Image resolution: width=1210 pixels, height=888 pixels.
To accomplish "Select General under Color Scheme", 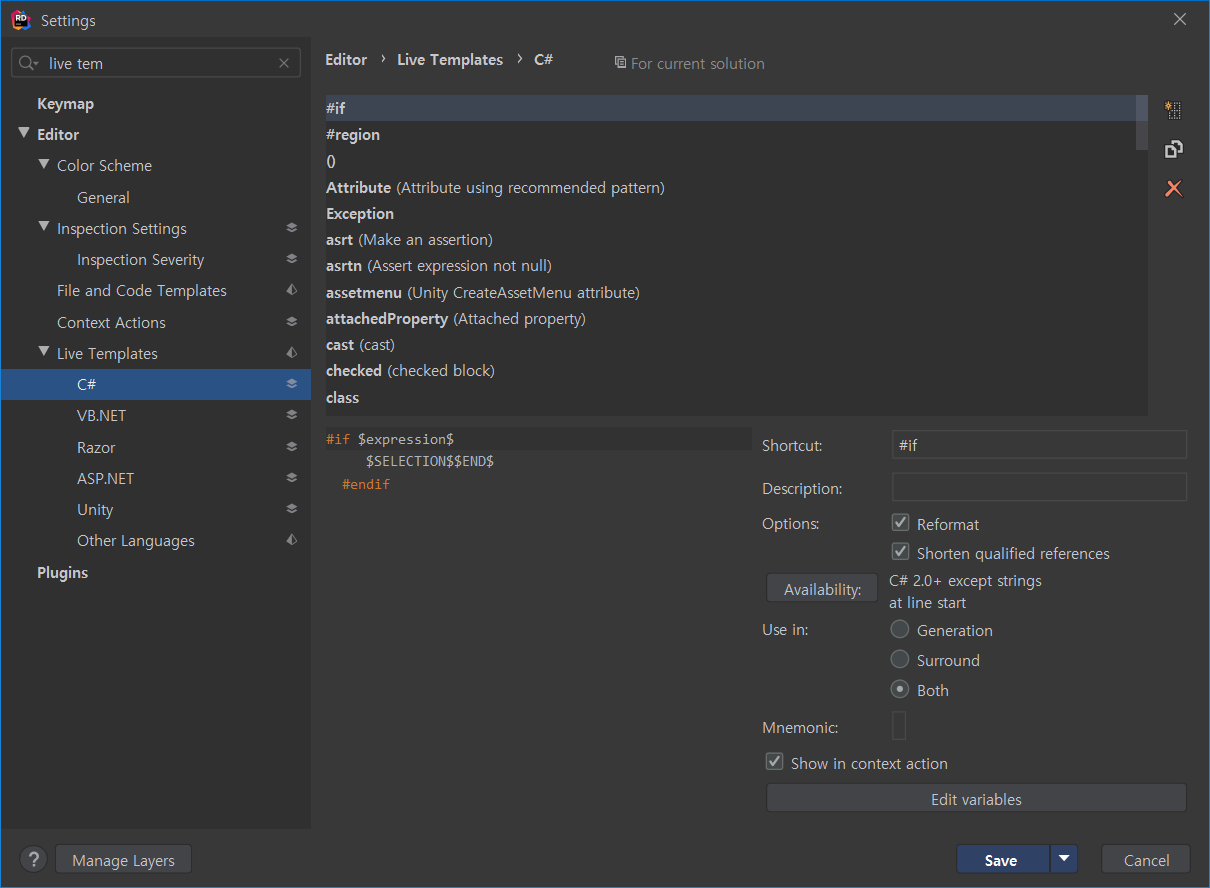I will tap(103, 197).
